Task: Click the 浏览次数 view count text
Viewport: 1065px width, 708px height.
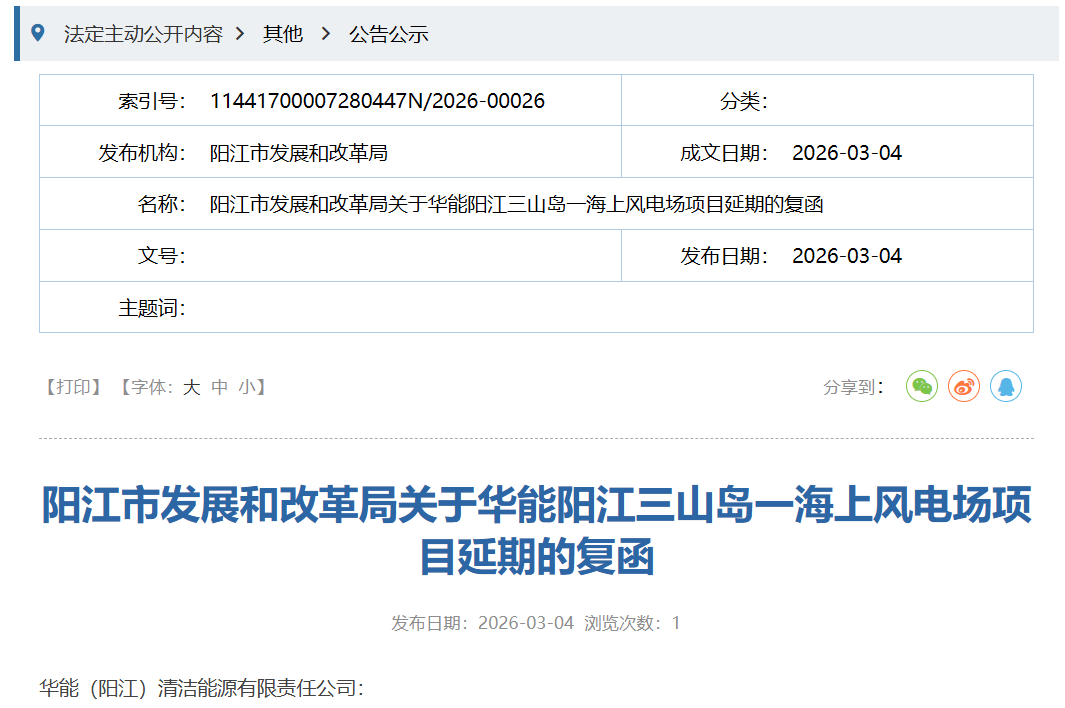Action: pos(632,623)
